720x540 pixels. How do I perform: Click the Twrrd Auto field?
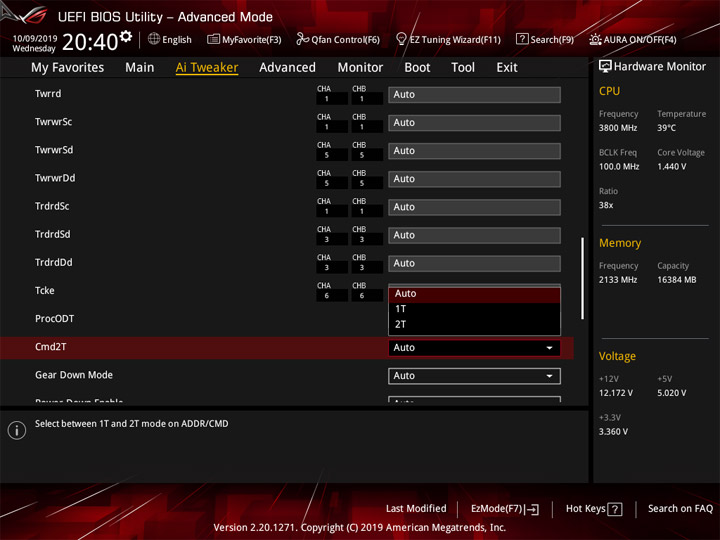[x=474, y=95]
